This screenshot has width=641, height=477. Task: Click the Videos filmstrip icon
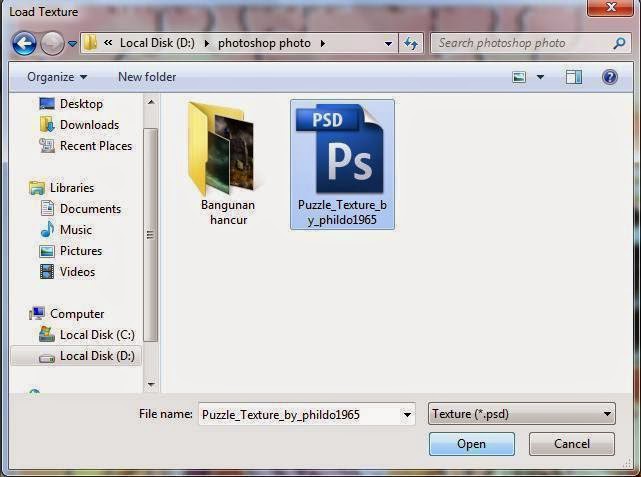coord(47,272)
